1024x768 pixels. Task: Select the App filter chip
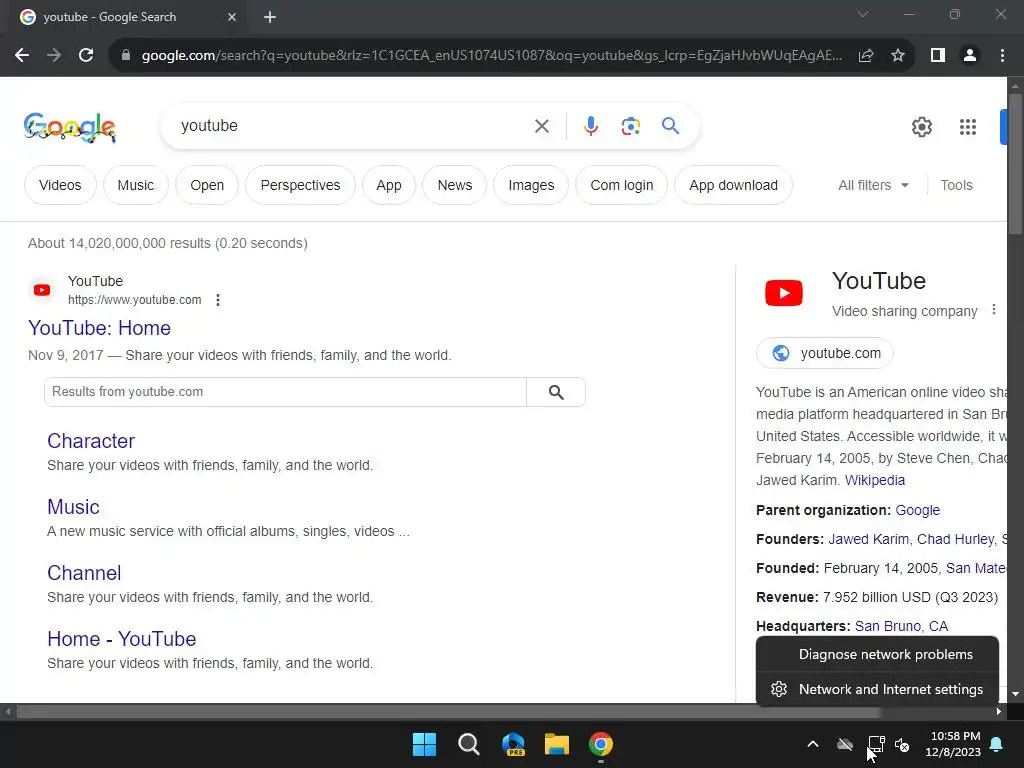coord(389,185)
